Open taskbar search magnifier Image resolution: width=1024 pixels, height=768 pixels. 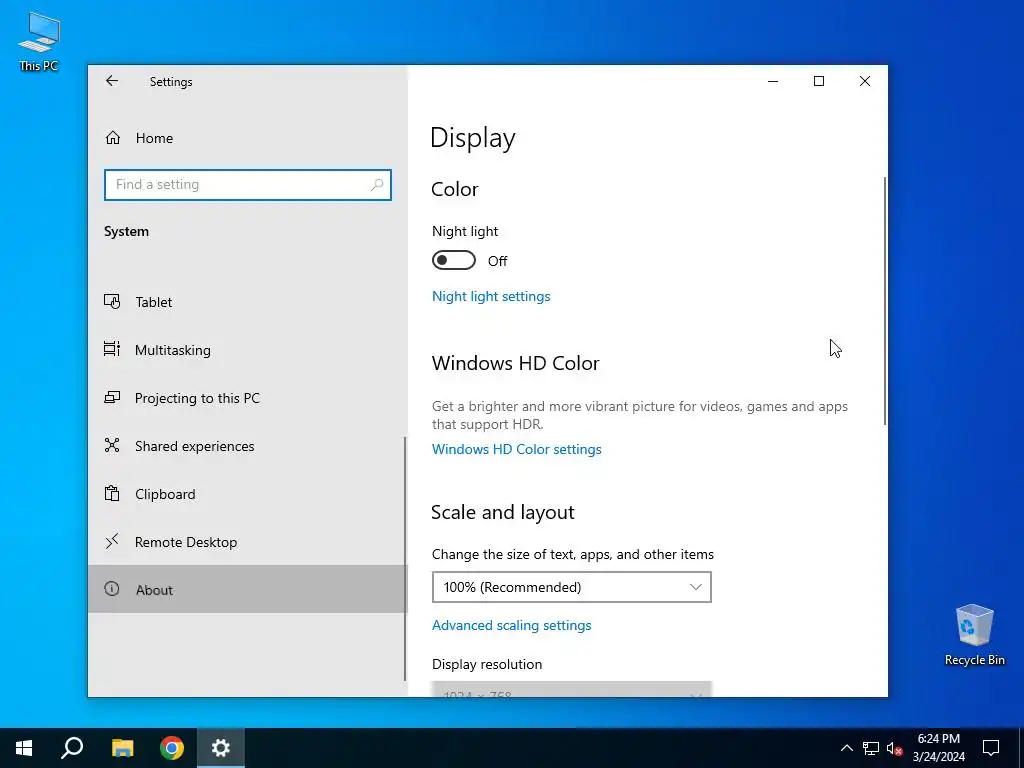point(72,748)
